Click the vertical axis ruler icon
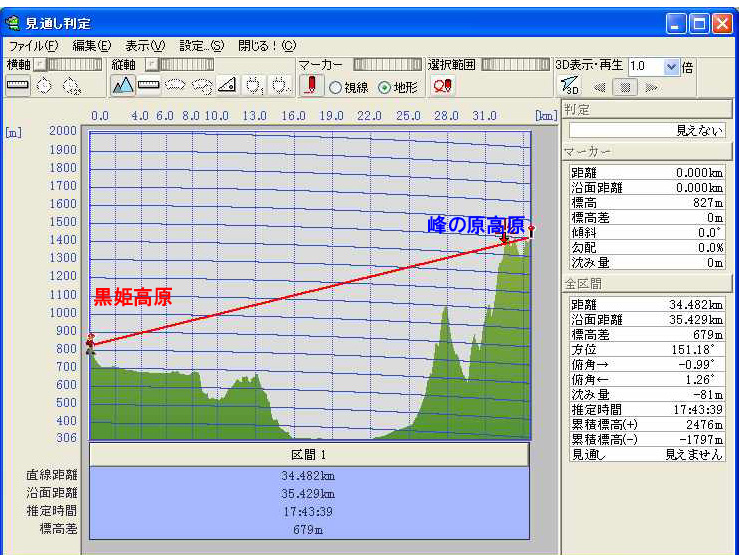 point(149,86)
